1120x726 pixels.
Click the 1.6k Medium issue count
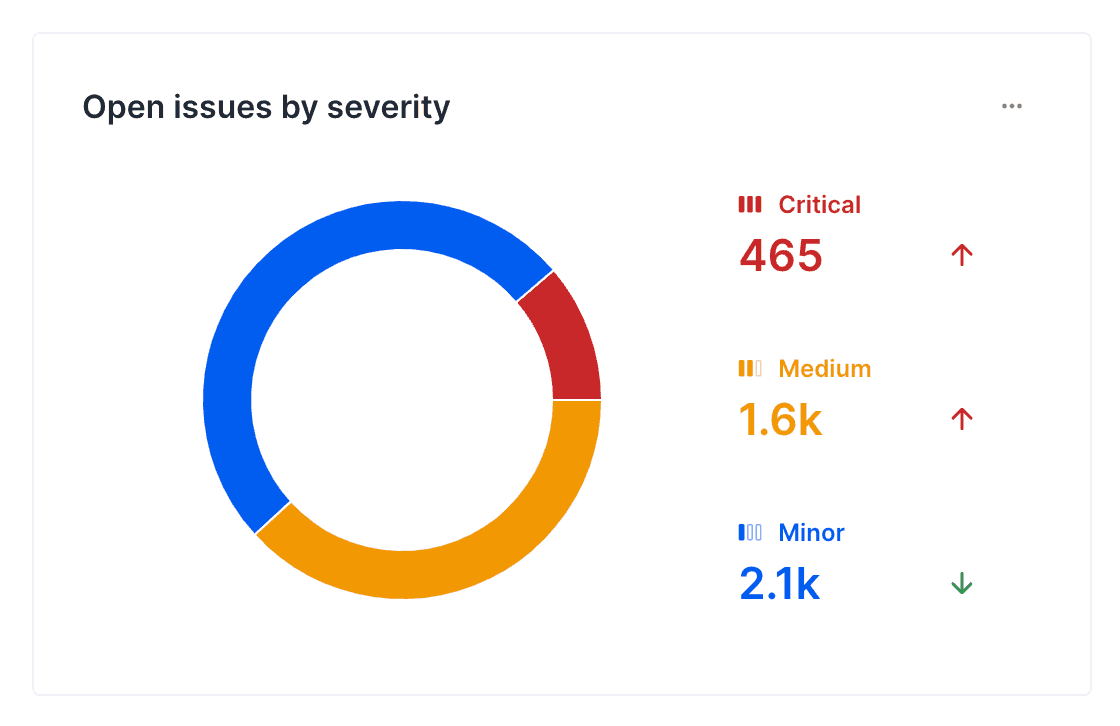(780, 420)
